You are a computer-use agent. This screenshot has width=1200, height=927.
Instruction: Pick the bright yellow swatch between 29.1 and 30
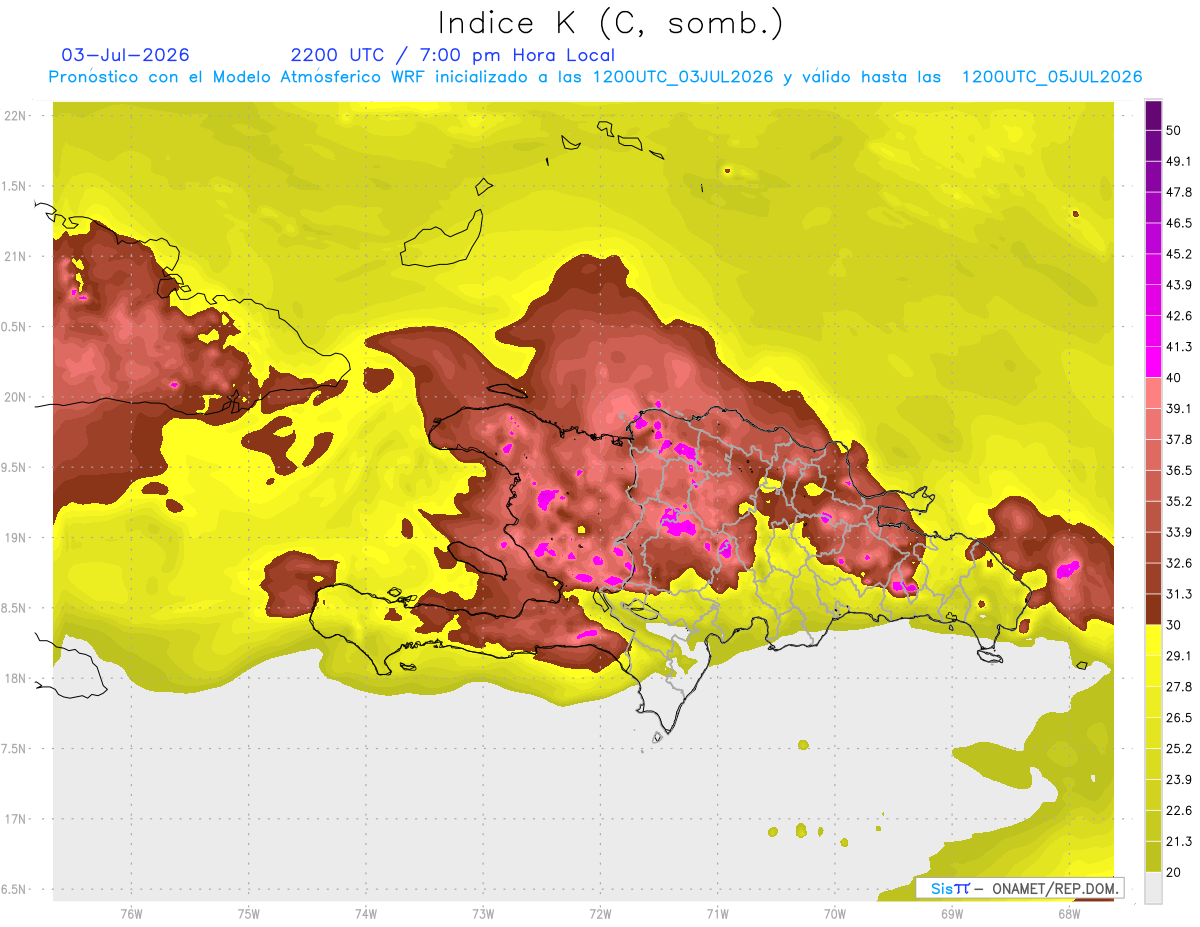pyautogui.click(x=1154, y=640)
